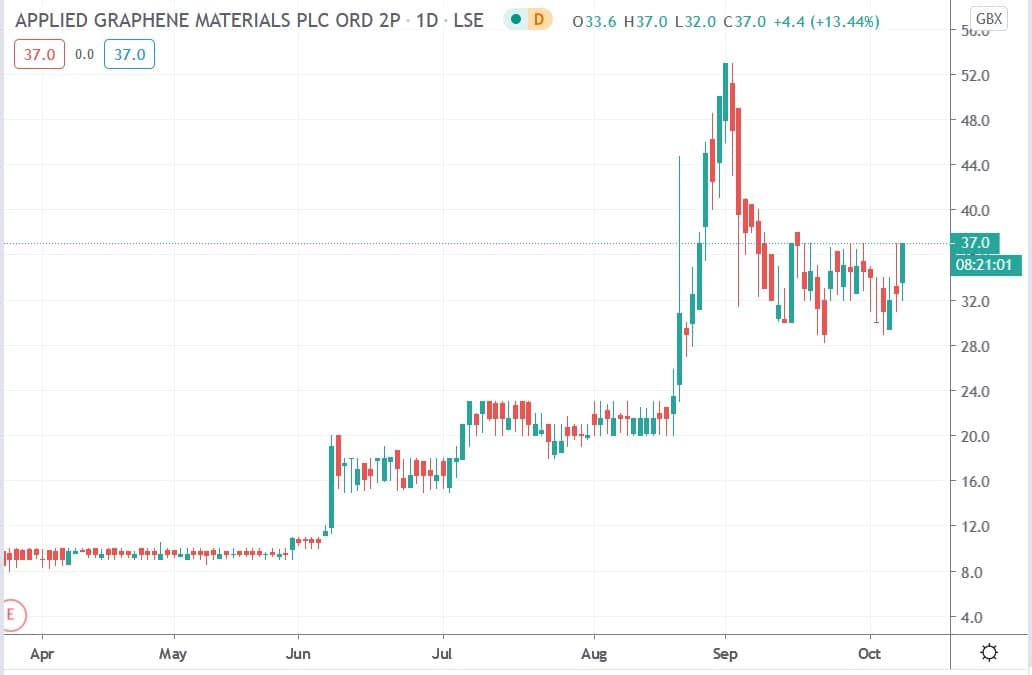Click the green market status dot
Viewport: 1032px width, 675px height.
click(x=517, y=20)
